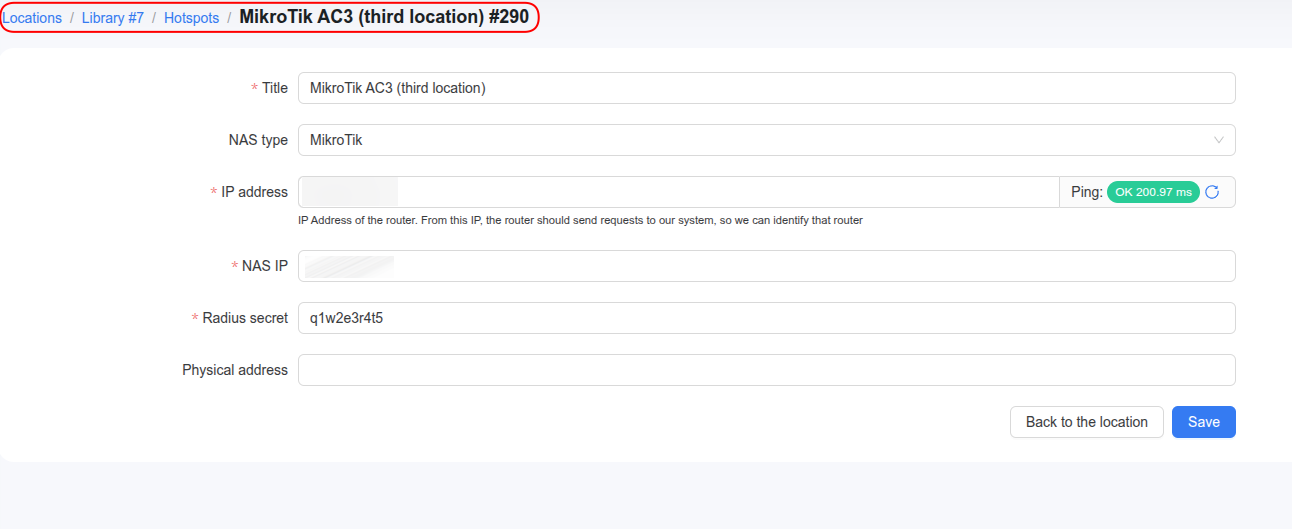Click the MikroTik AC3 #290 page heading
Screen dimensions: 1292x529
(384, 17)
